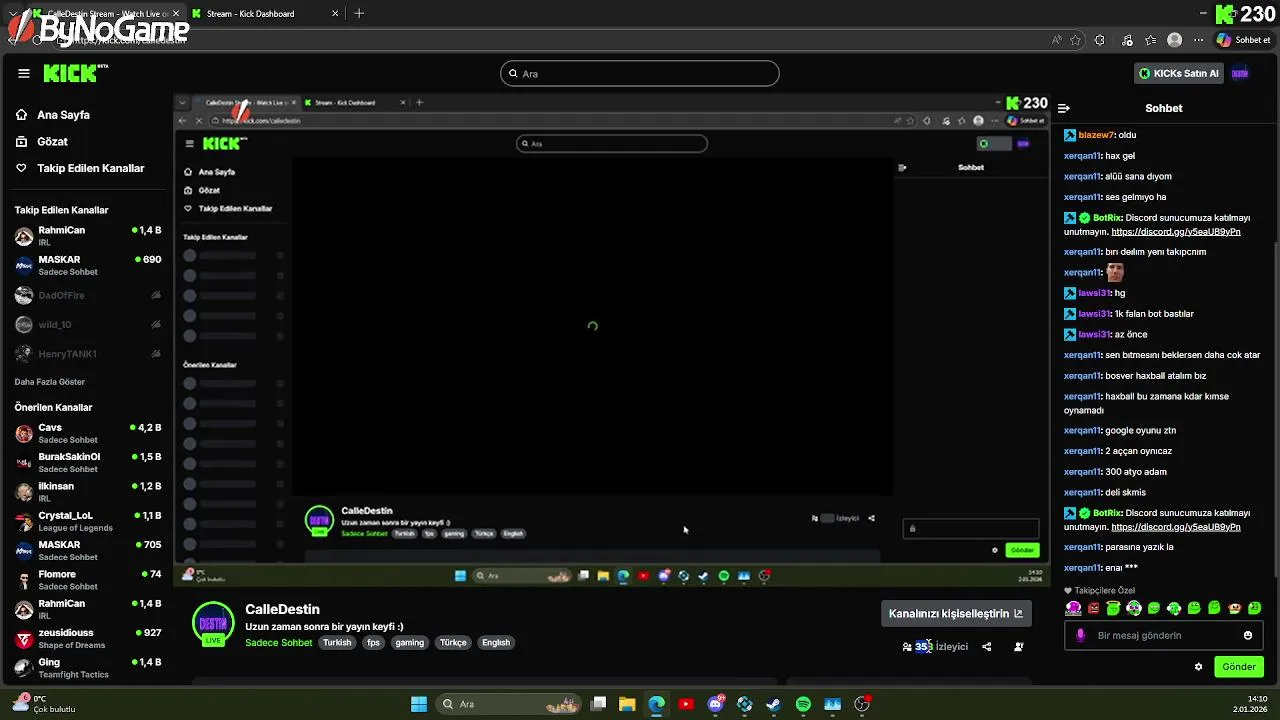Click Bir mesaj gönderin chat input
This screenshot has width=1280, height=720.
pyautogui.click(x=1163, y=635)
